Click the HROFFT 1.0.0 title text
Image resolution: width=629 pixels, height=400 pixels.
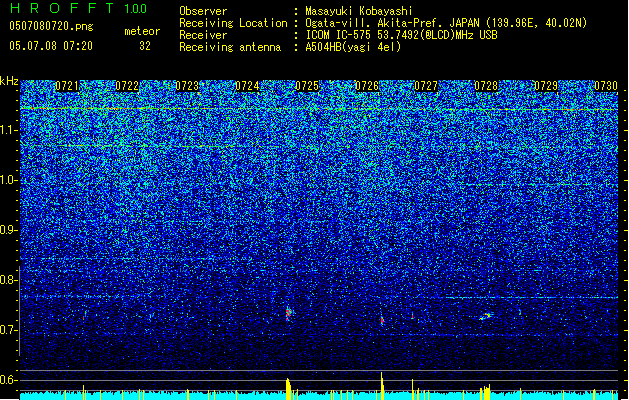79,8
